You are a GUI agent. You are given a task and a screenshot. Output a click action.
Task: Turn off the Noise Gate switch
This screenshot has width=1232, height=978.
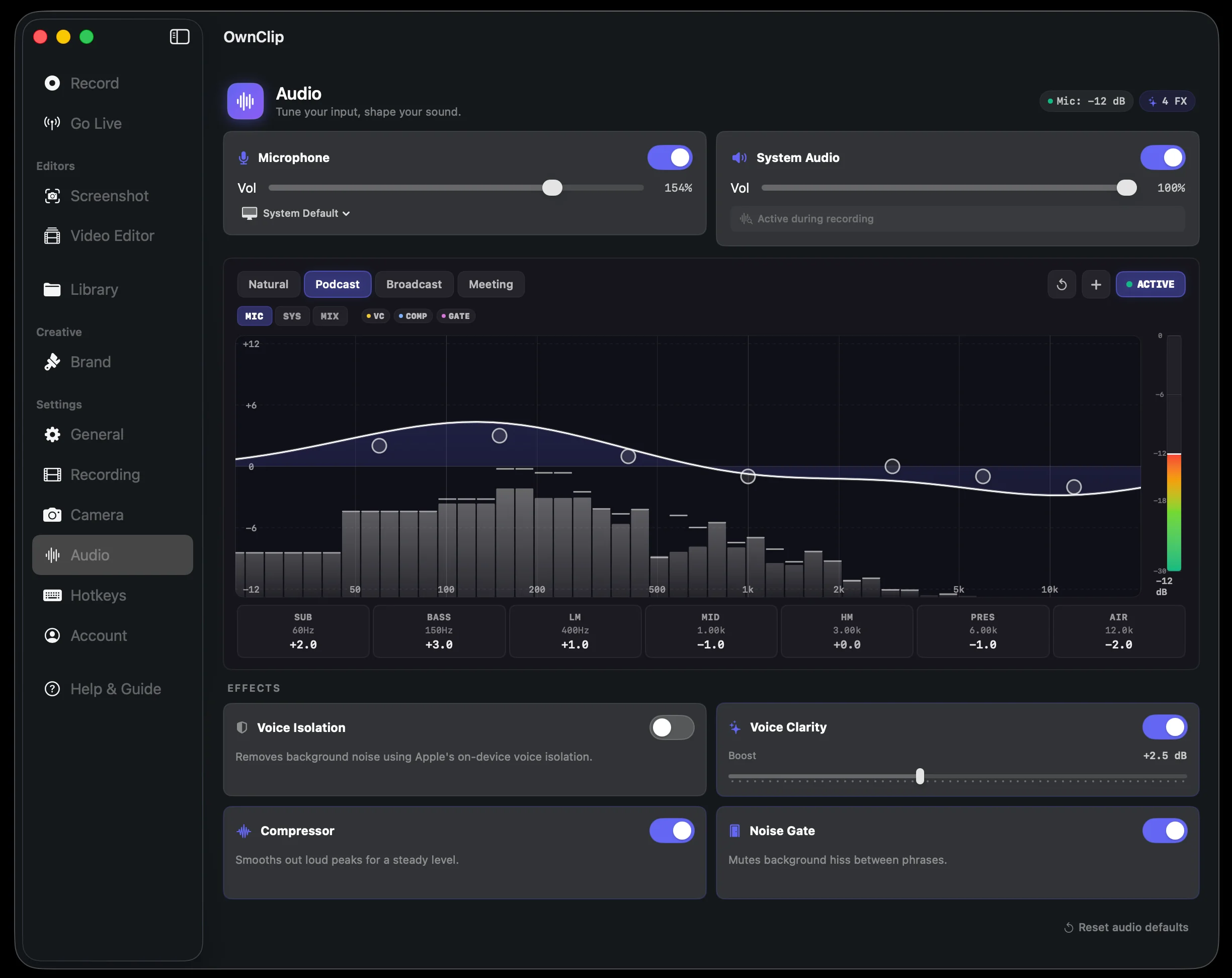click(x=1165, y=830)
